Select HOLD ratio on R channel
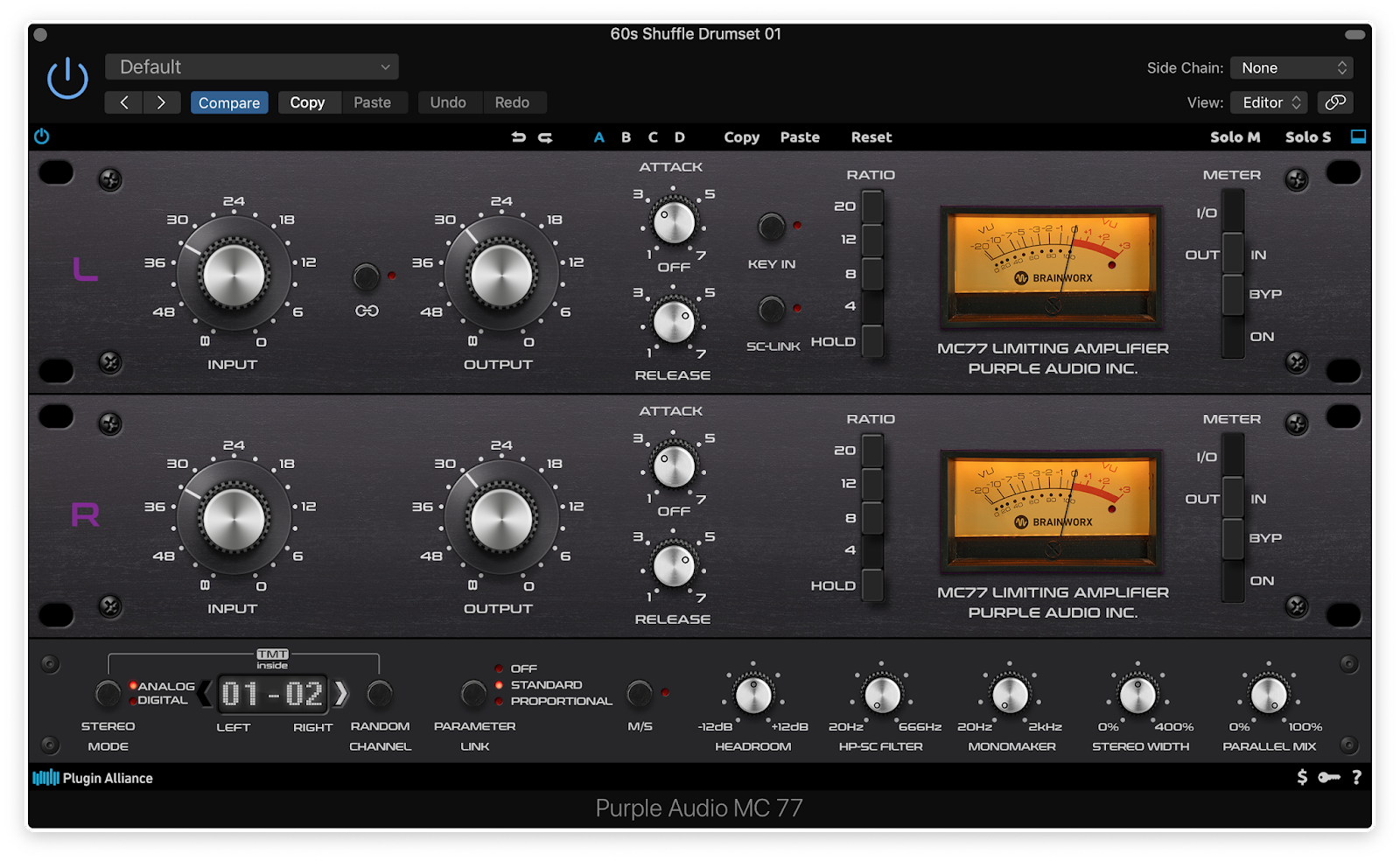This screenshot has height=861, width=1400. pos(872,585)
